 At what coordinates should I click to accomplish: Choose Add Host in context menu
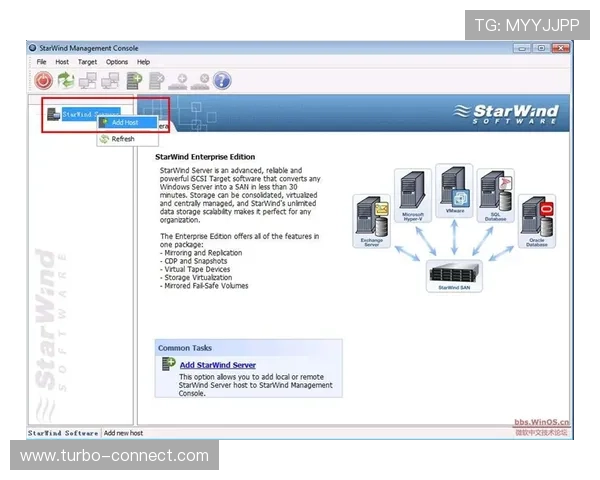[x=127, y=122]
